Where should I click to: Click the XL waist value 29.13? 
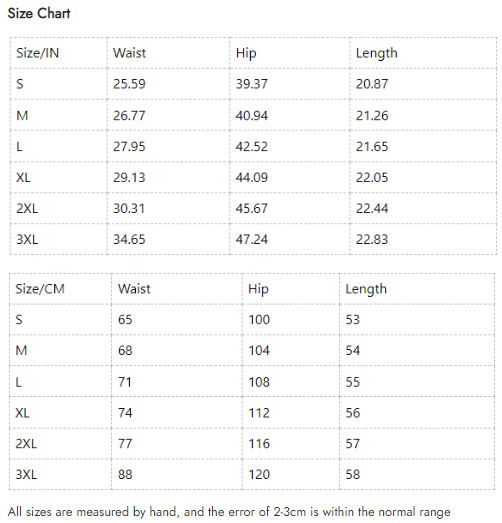[x=129, y=177]
